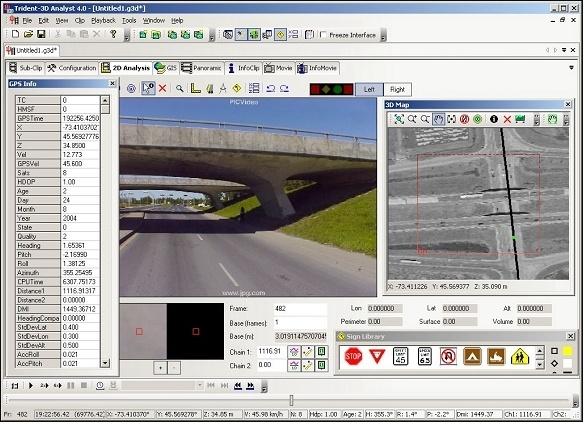
Task: Open the File menu
Action: (x=27, y=21)
